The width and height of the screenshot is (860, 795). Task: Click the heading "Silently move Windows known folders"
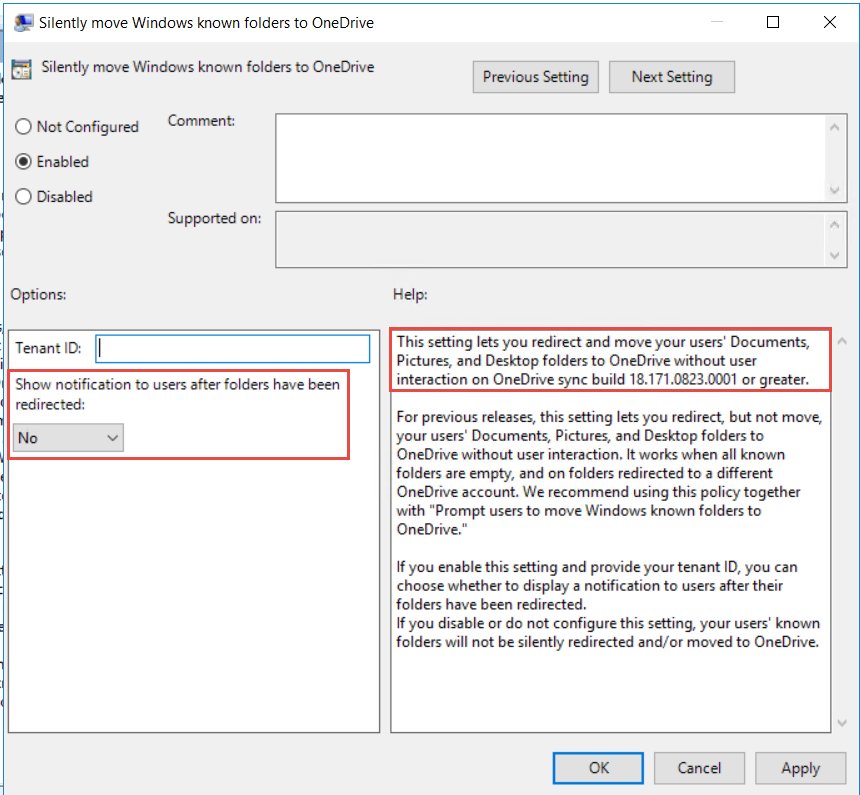(208, 67)
